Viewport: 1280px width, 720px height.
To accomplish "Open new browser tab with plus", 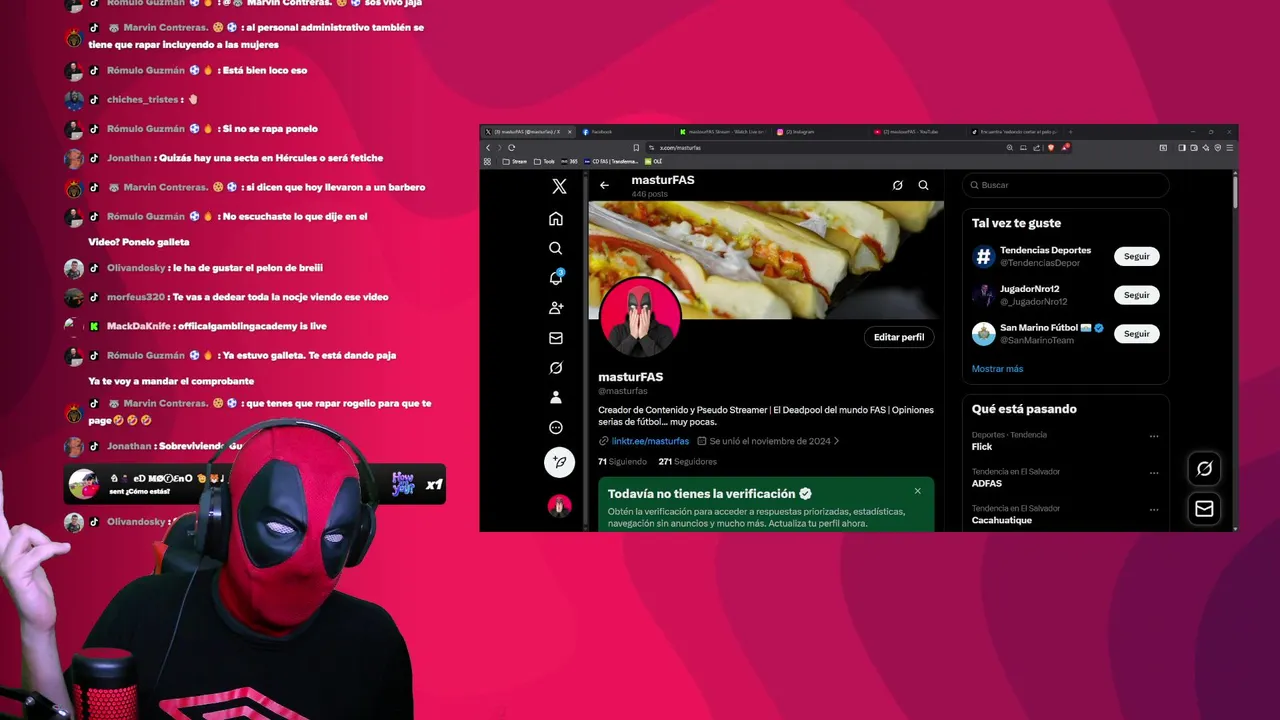I will pos(1070,132).
